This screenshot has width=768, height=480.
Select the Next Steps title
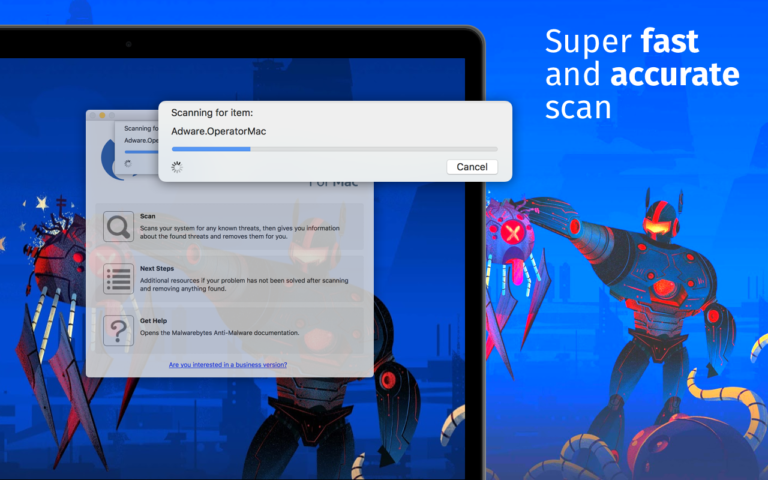[x=157, y=268]
